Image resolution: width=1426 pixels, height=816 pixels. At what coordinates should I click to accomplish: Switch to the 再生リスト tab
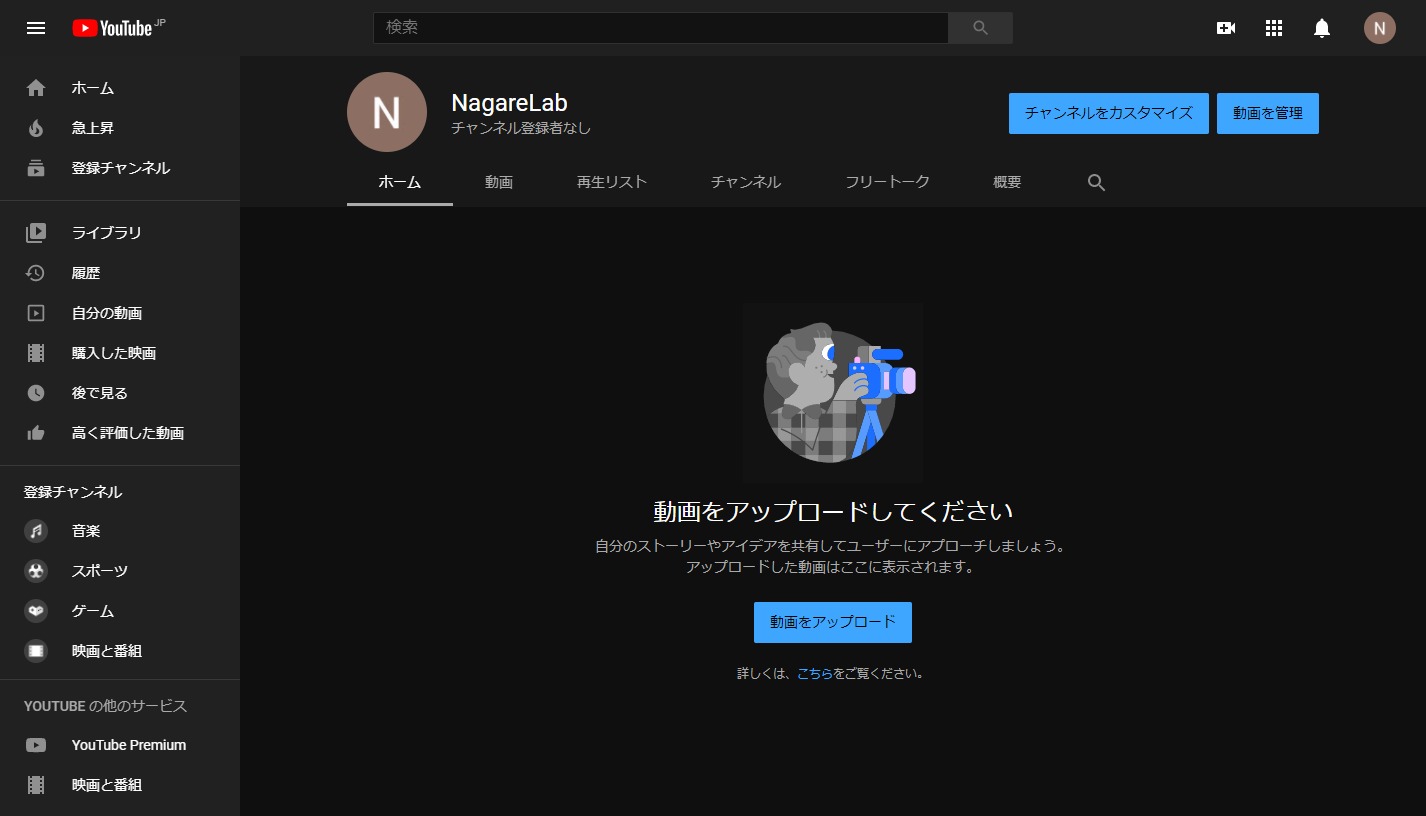pyautogui.click(x=612, y=182)
